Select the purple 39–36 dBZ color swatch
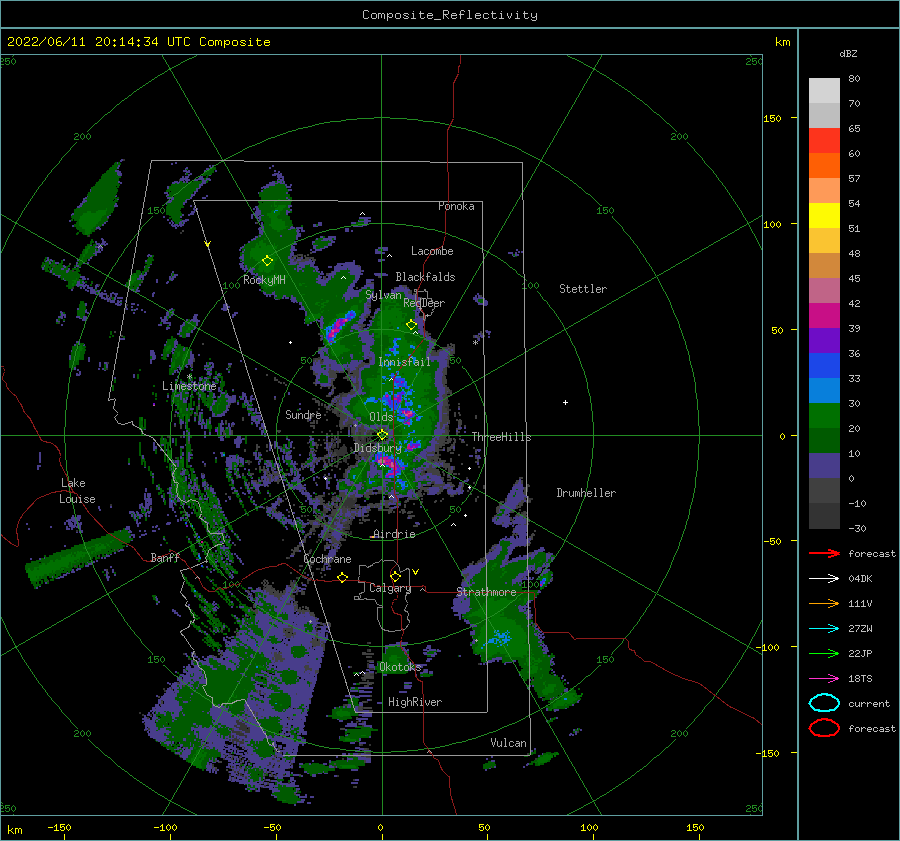The image size is (900, 841). click(x=824, y=340)
